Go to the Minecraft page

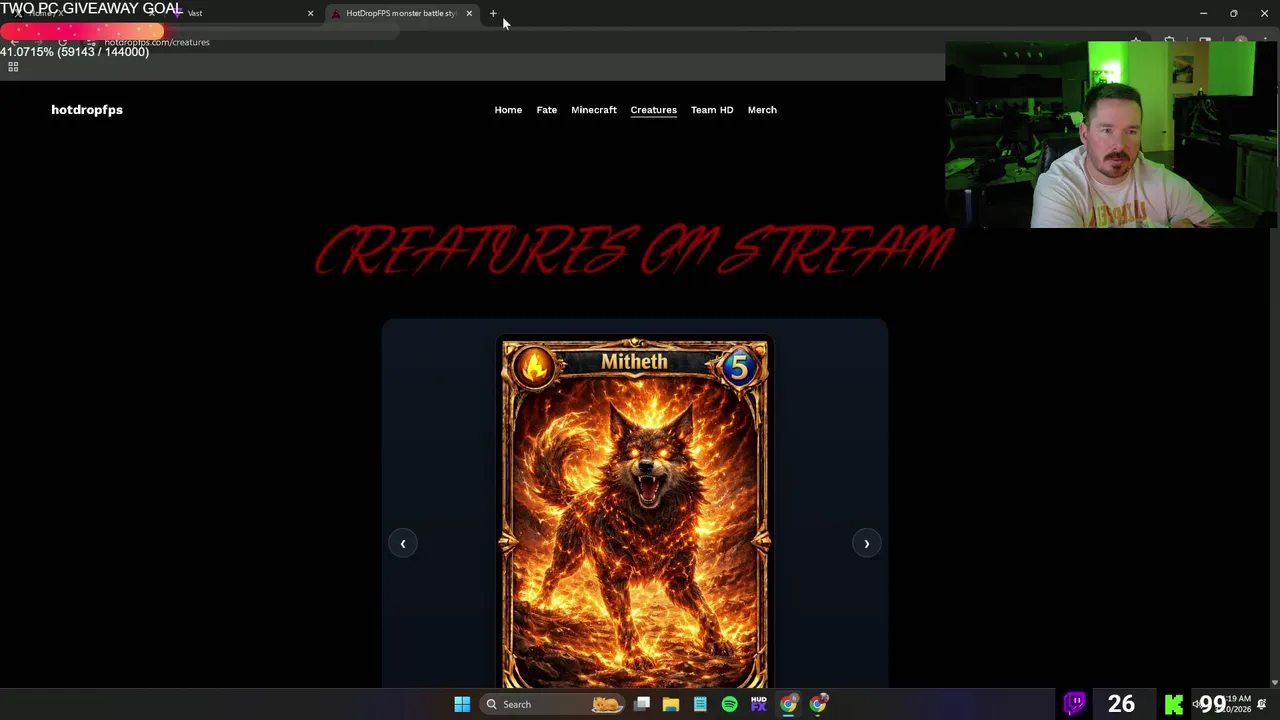(594, 110)
